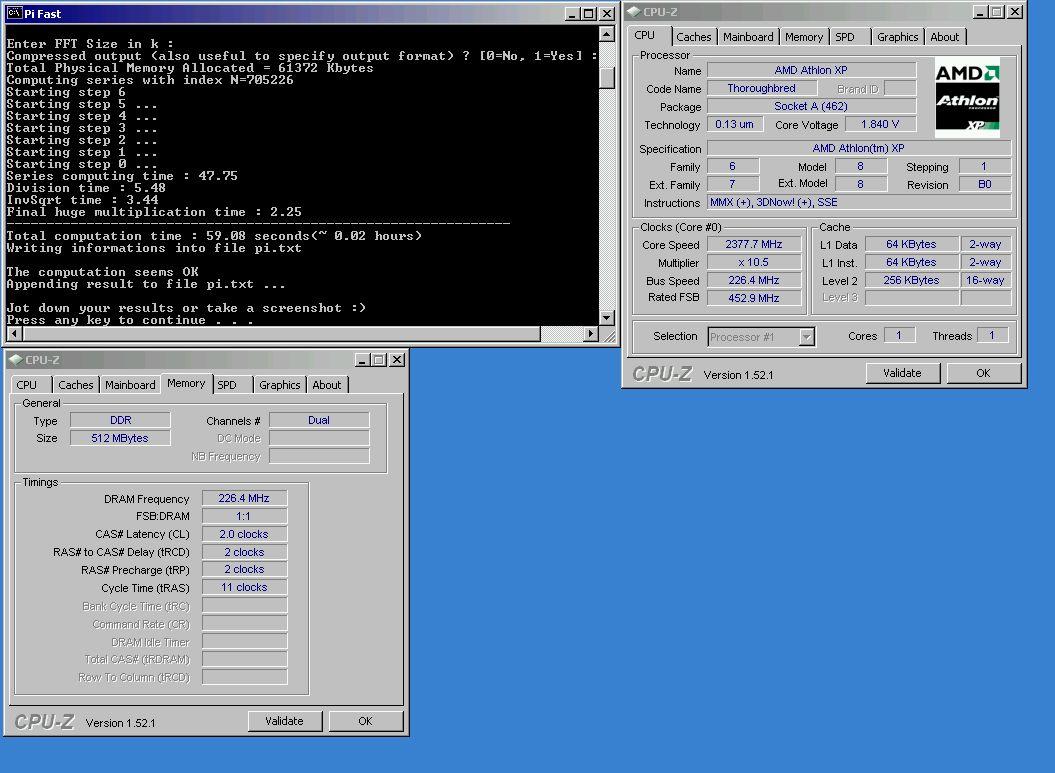The height and width of the screenshot is (773, 1055).
Task: Click the Pi Fast vertical scrollbar up arrow
Action: click(606, 34)
